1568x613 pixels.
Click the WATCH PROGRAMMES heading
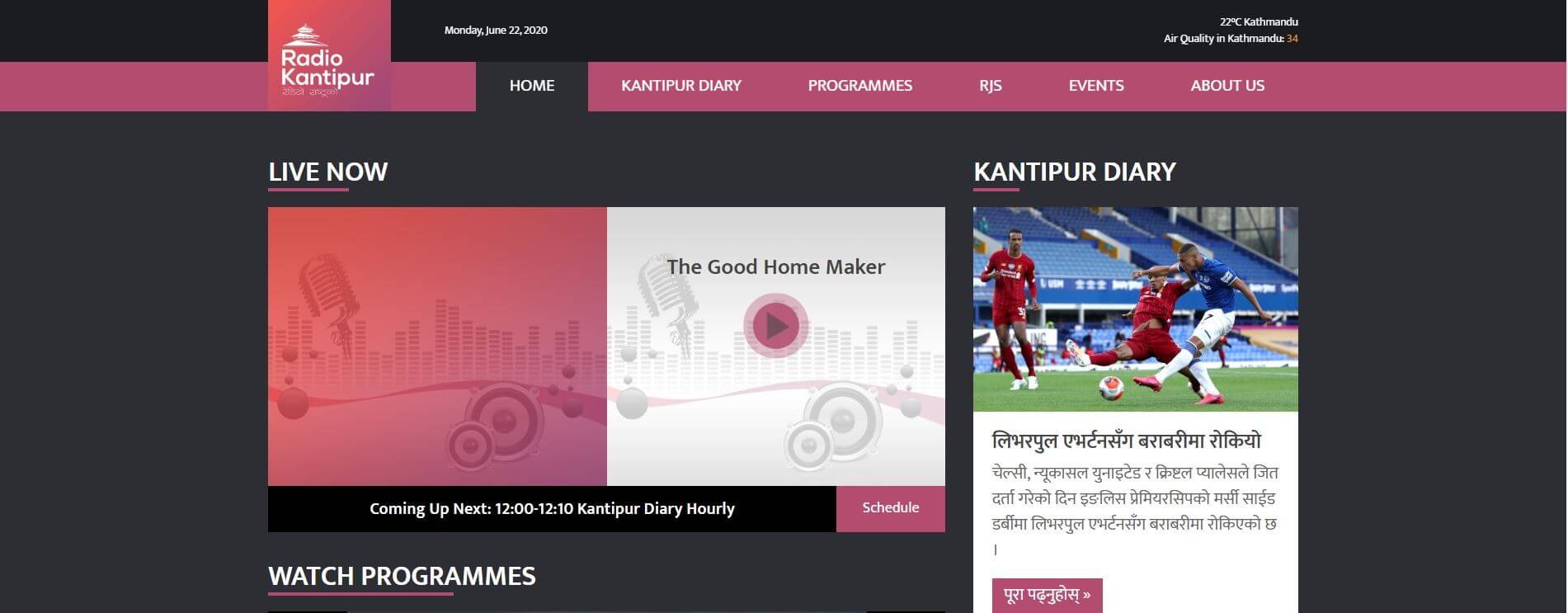(403, 576)
